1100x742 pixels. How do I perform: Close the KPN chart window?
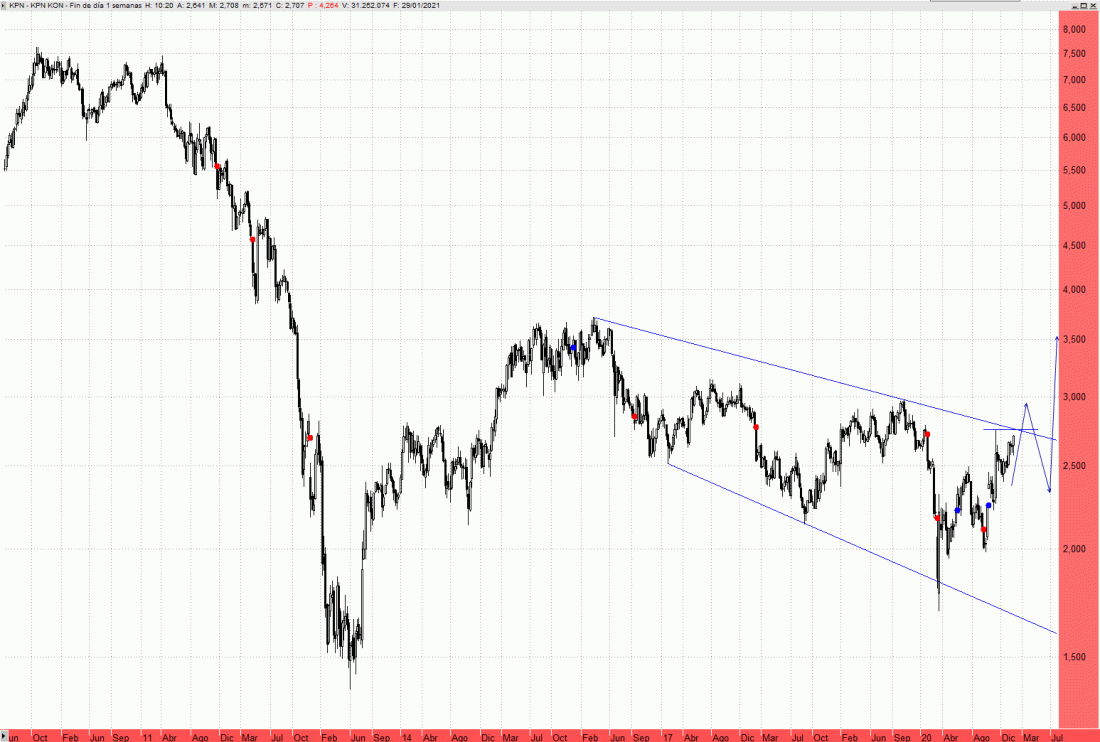(1091, 6)
